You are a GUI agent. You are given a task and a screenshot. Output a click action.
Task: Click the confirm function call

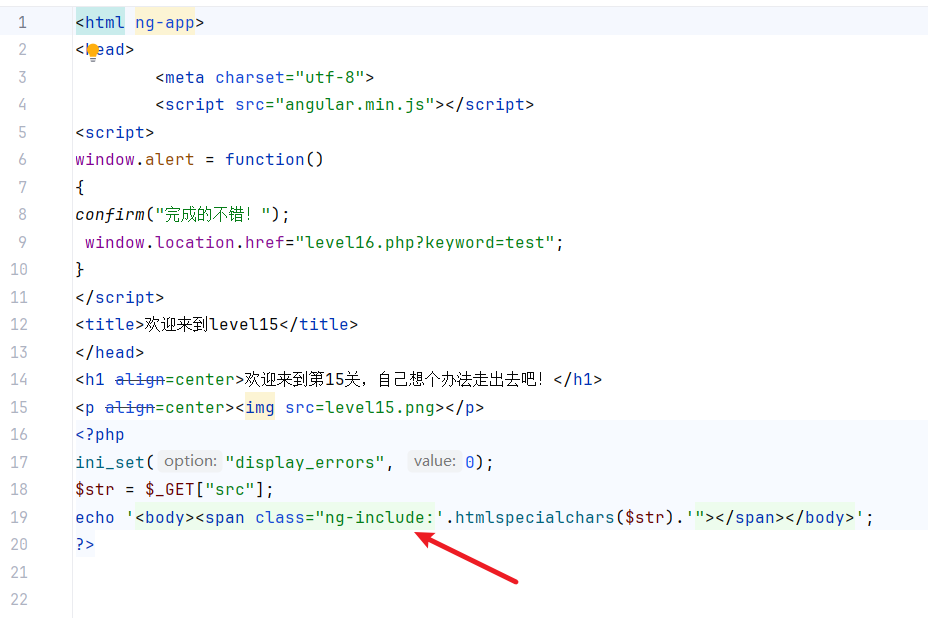pos(110,214)
